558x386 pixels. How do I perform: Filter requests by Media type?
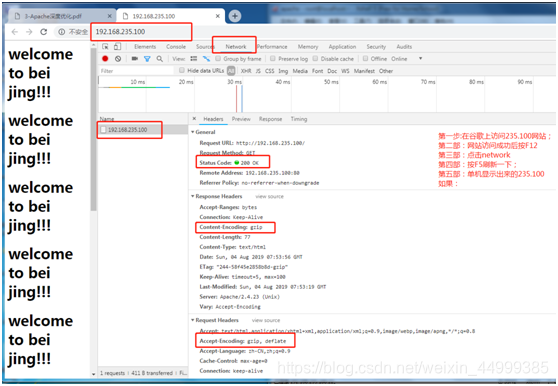(300, 71)
